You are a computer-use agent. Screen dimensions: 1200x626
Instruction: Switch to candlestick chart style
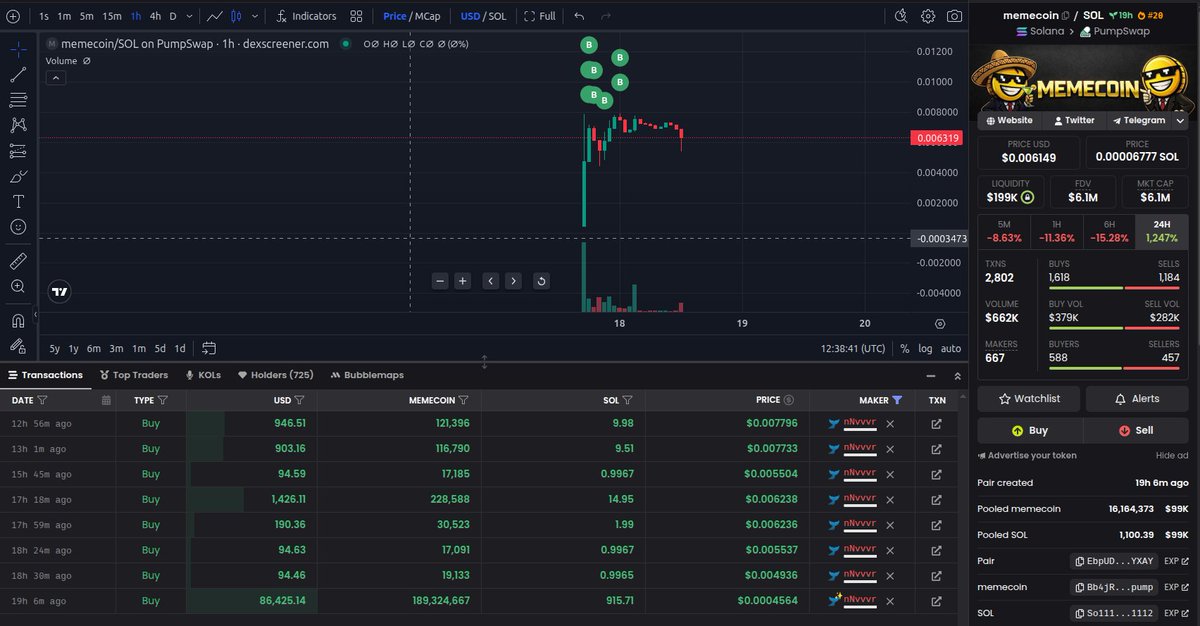[x=236, y=16]
